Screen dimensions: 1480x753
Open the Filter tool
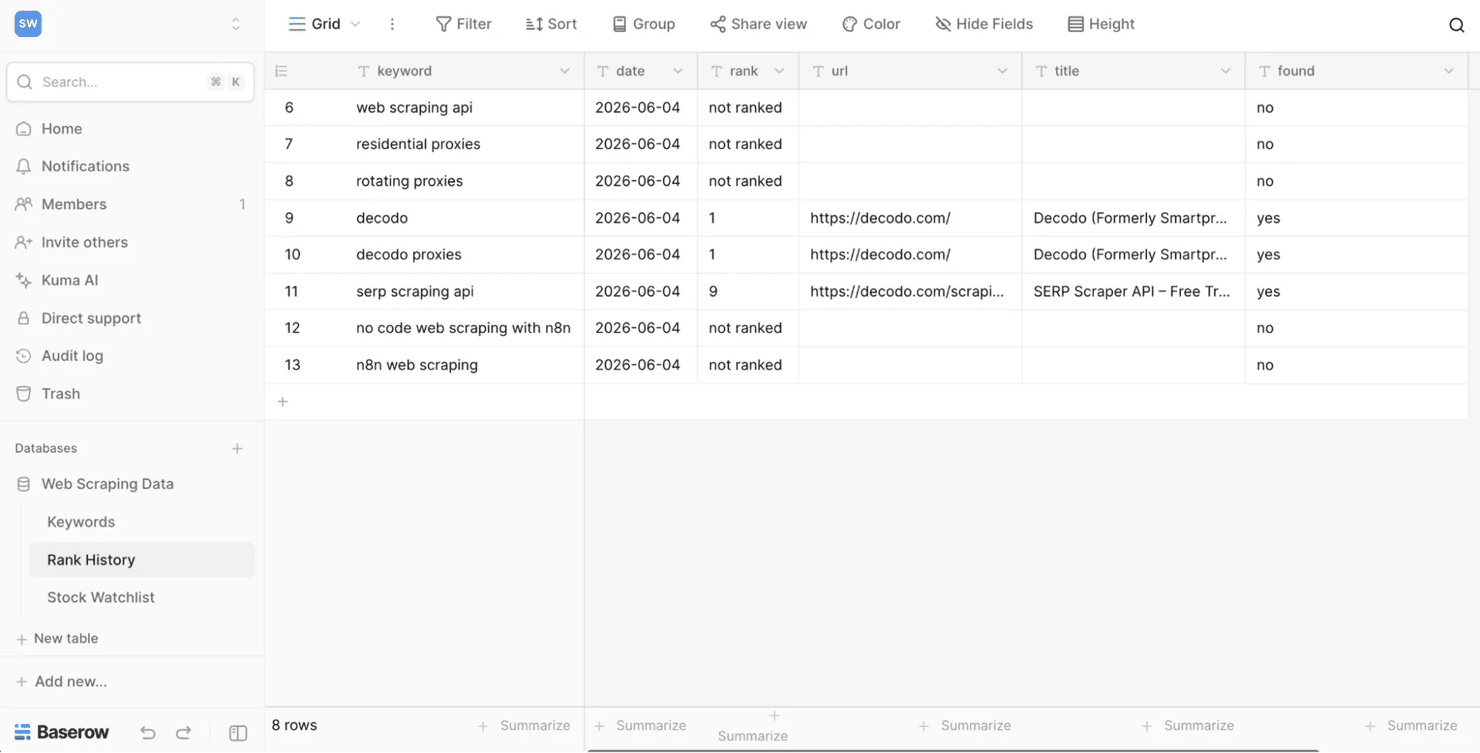[x=463, y=24]
